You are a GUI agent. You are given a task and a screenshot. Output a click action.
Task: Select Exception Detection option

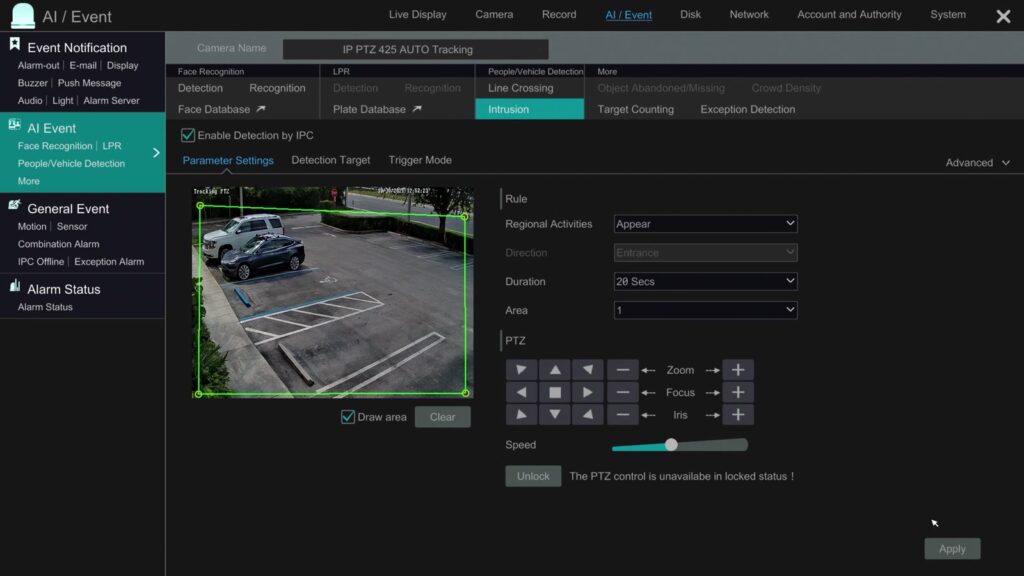coord(748,109)
